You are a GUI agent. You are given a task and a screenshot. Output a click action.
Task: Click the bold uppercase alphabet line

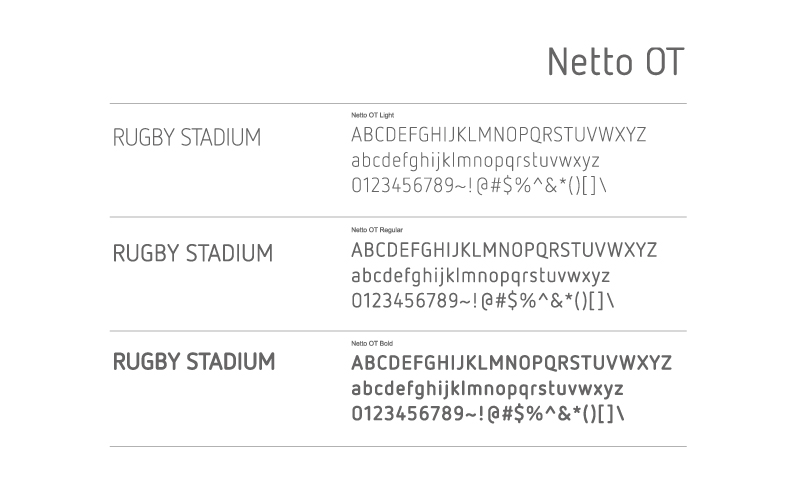pos(511,363)
